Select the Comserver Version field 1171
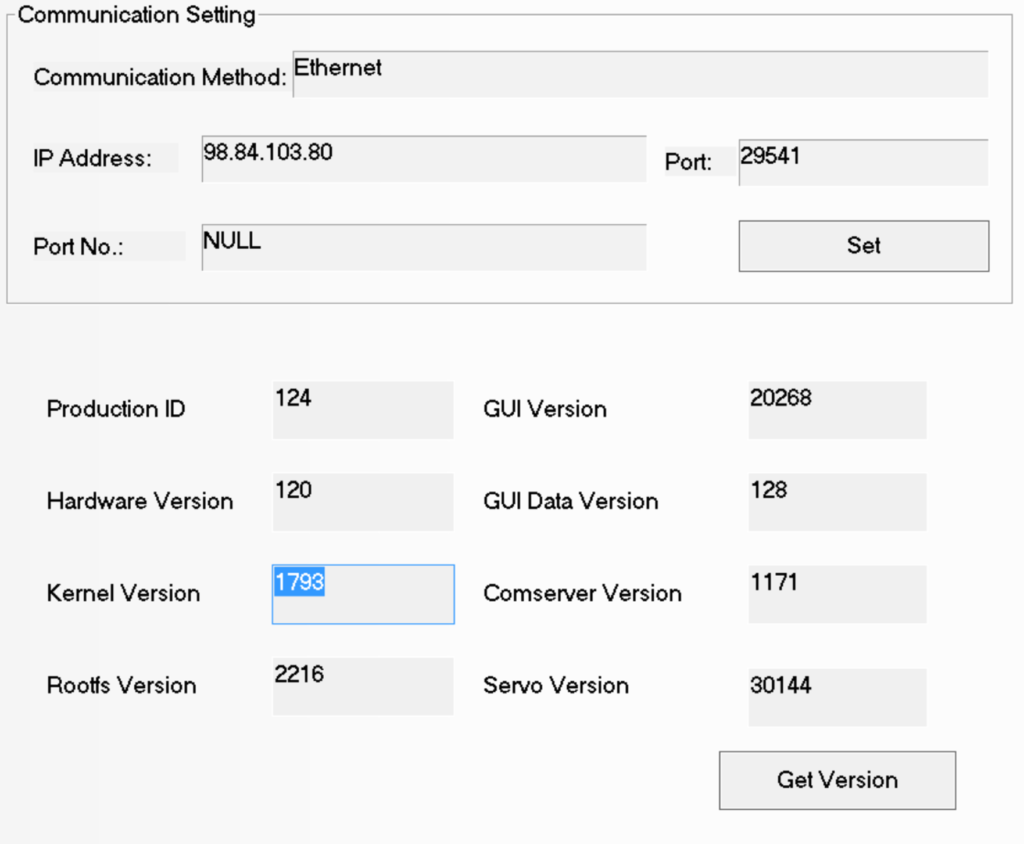 pos(837,594)
